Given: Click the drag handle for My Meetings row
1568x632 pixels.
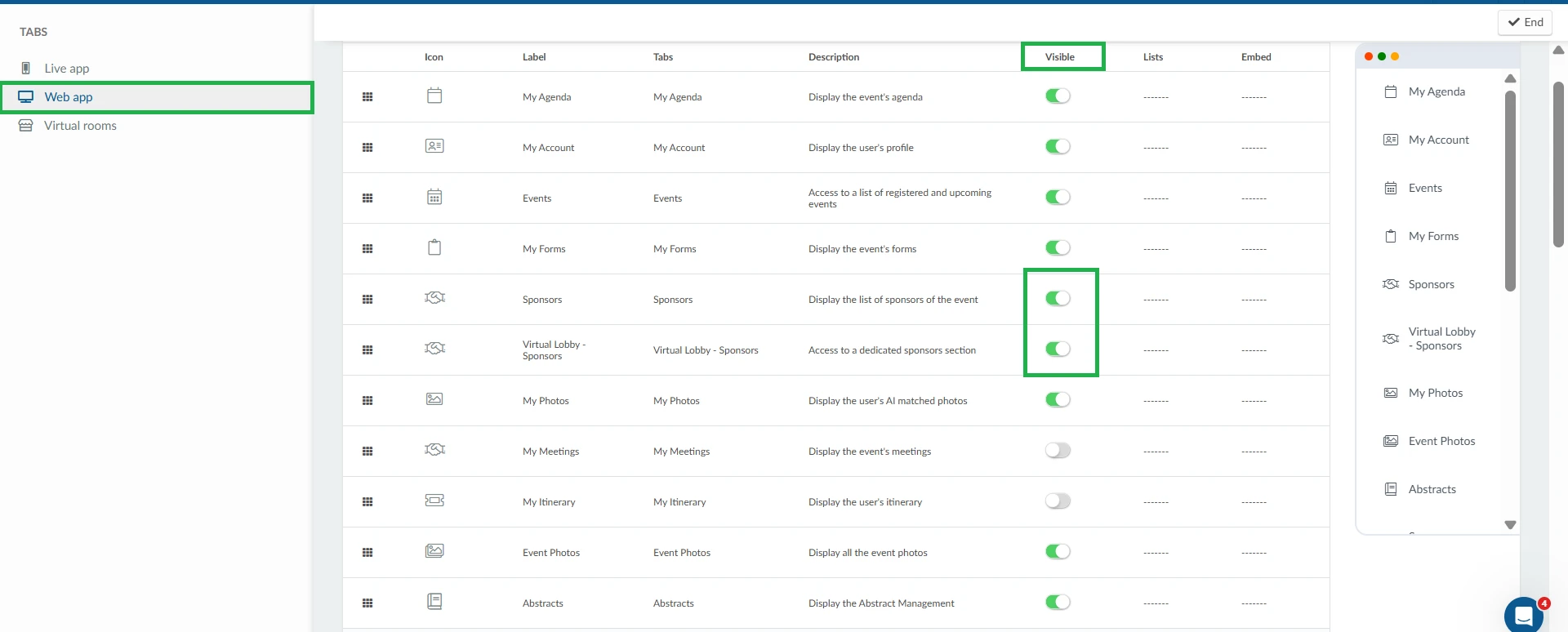Looking at the screenshot, I should [x=367, y=452].
